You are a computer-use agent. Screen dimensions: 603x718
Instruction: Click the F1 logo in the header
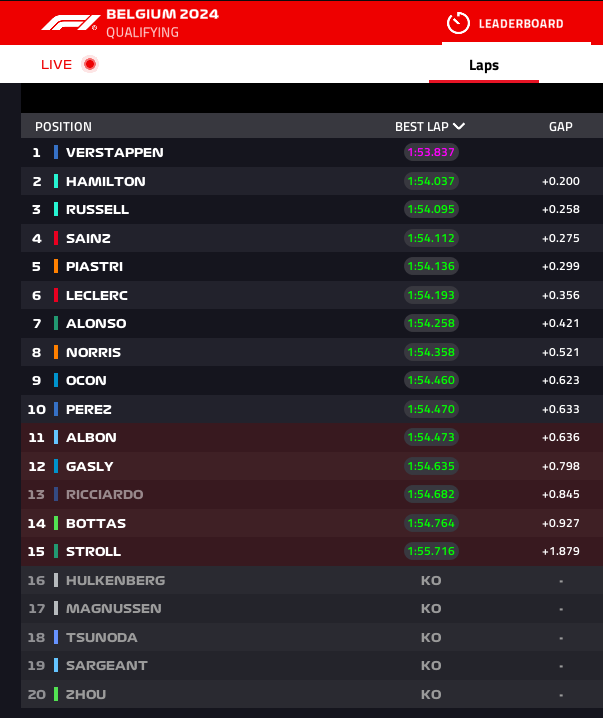[71, 23]
